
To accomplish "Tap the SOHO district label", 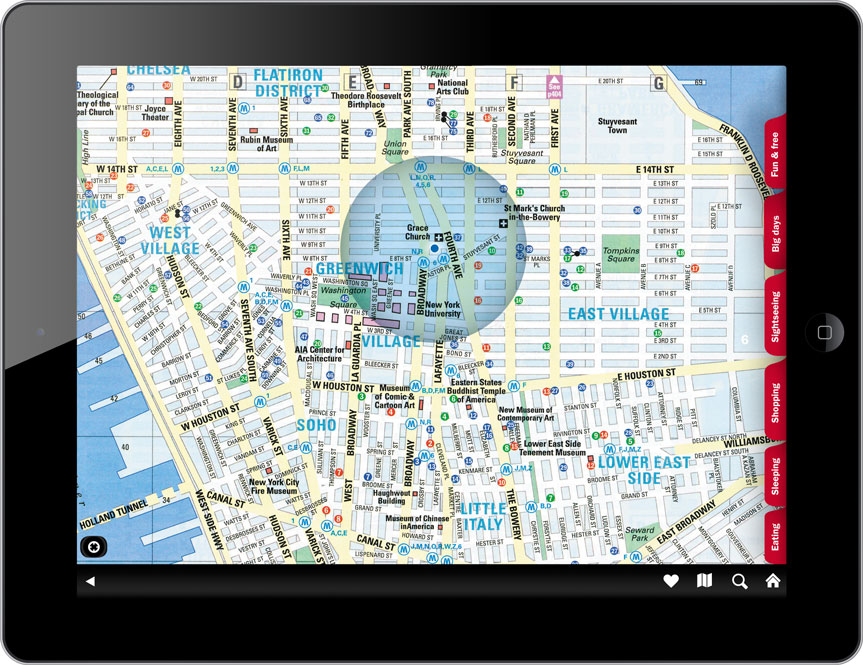I will point(316,425).
